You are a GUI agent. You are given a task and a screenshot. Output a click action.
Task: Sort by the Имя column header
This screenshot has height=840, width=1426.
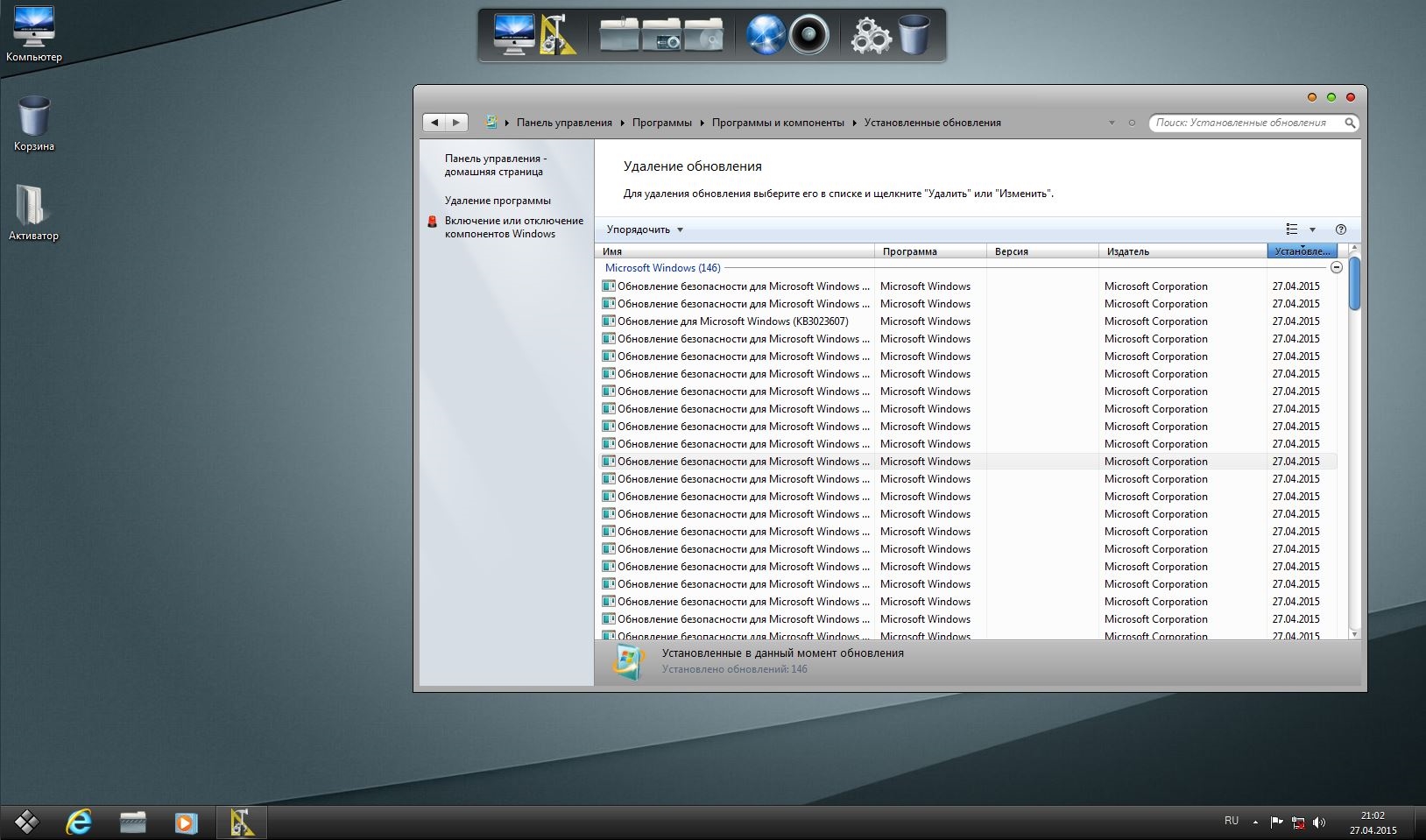pos(734,251)
